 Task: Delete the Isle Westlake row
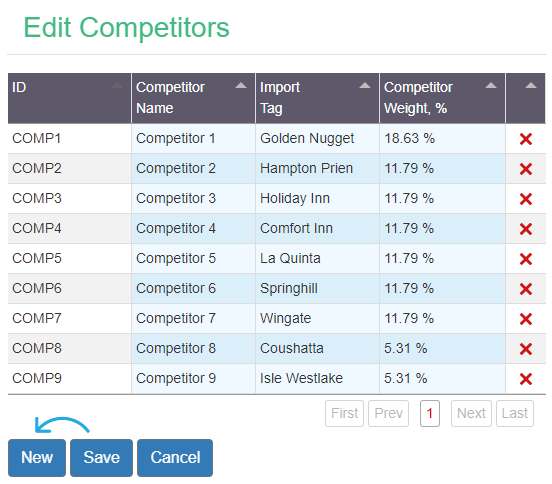(525, 379)
